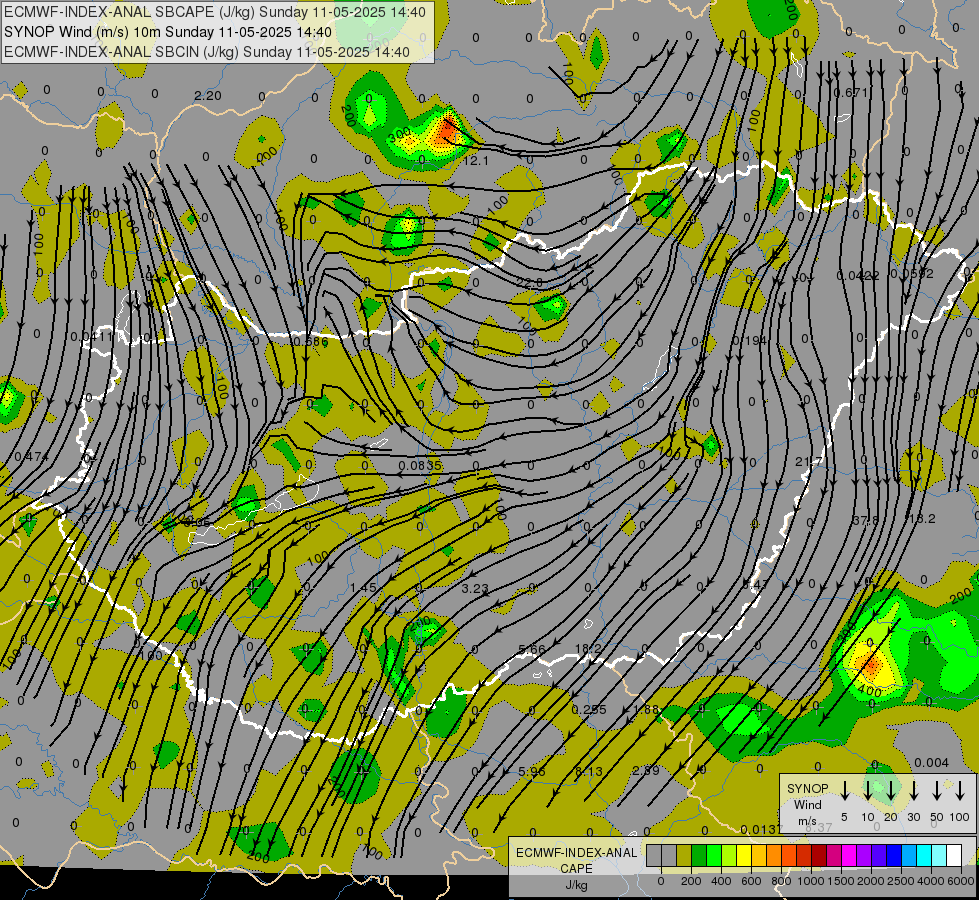
Task: Click the 4000 tick label on color scale
Action: pos(931,881)
